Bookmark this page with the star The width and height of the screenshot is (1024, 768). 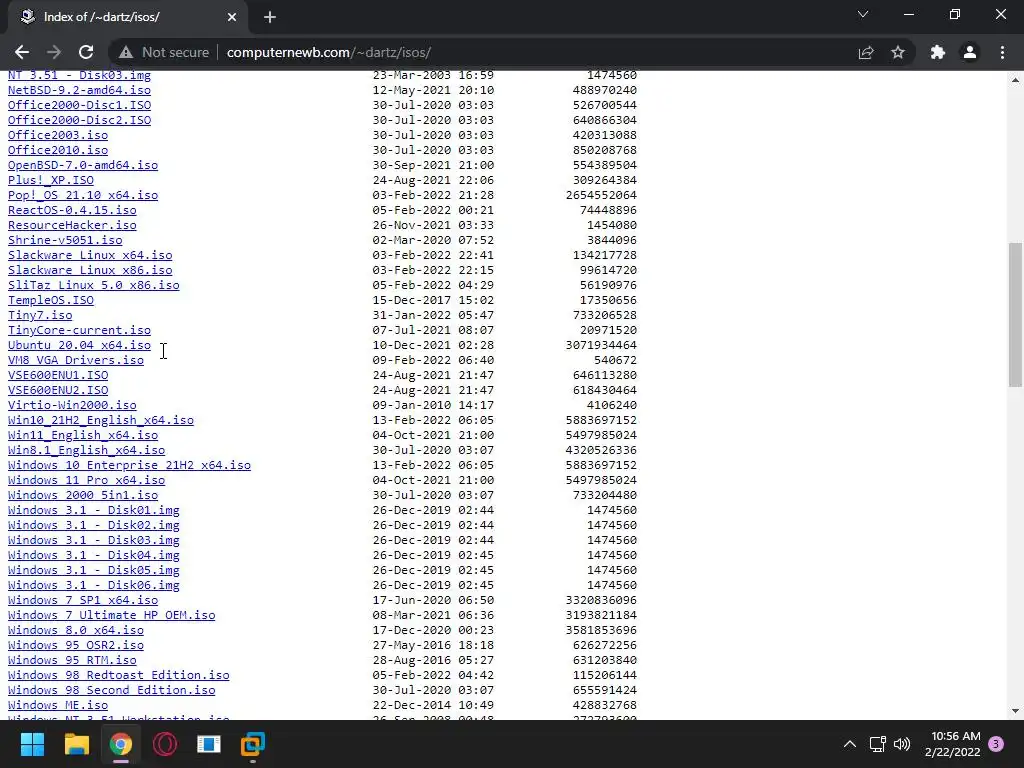898,52
